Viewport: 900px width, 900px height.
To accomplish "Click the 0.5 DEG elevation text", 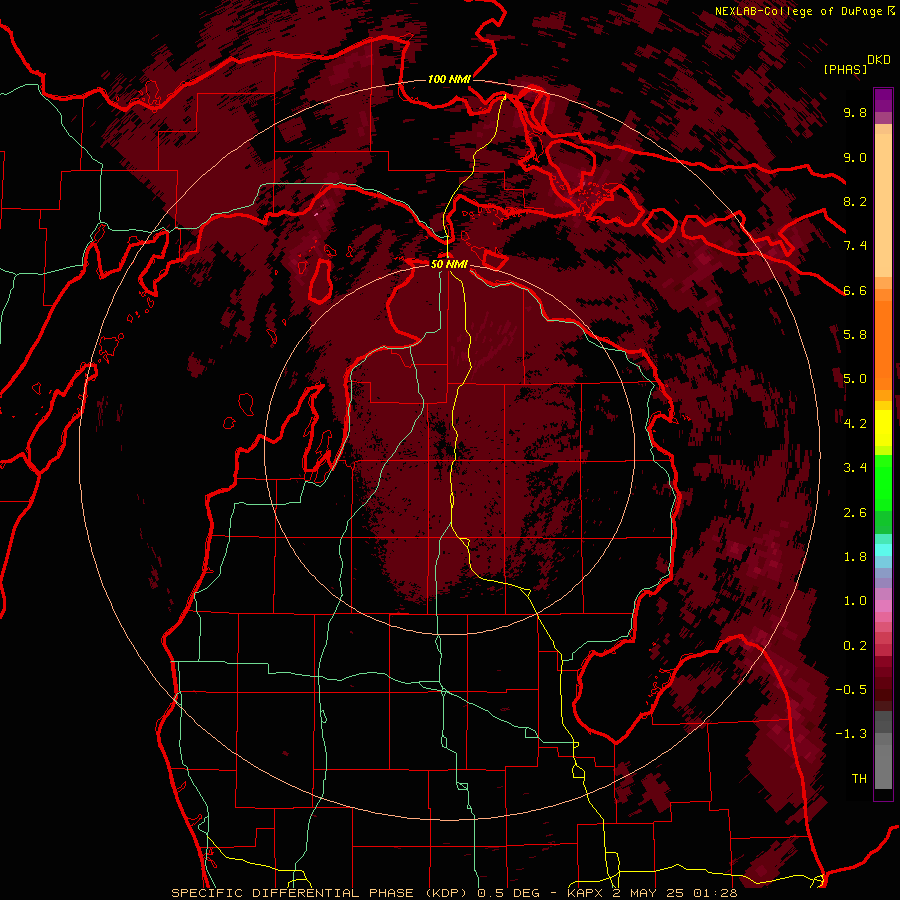I will click(x=507, y=893).
